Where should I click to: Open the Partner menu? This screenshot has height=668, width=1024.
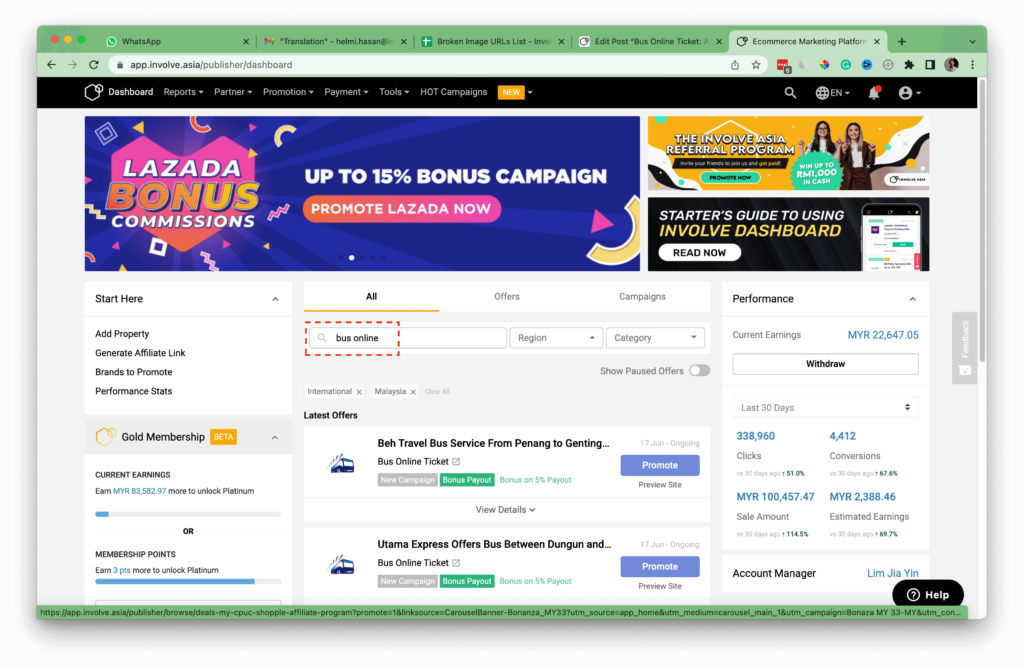232,92
